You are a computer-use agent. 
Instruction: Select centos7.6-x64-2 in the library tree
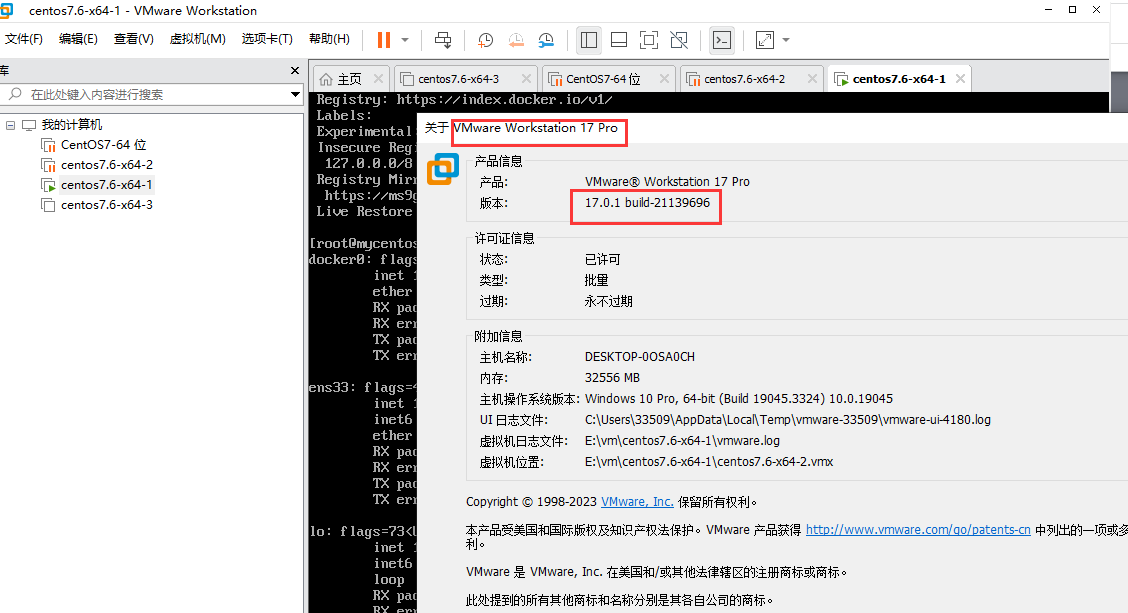(x=106, y=165)
